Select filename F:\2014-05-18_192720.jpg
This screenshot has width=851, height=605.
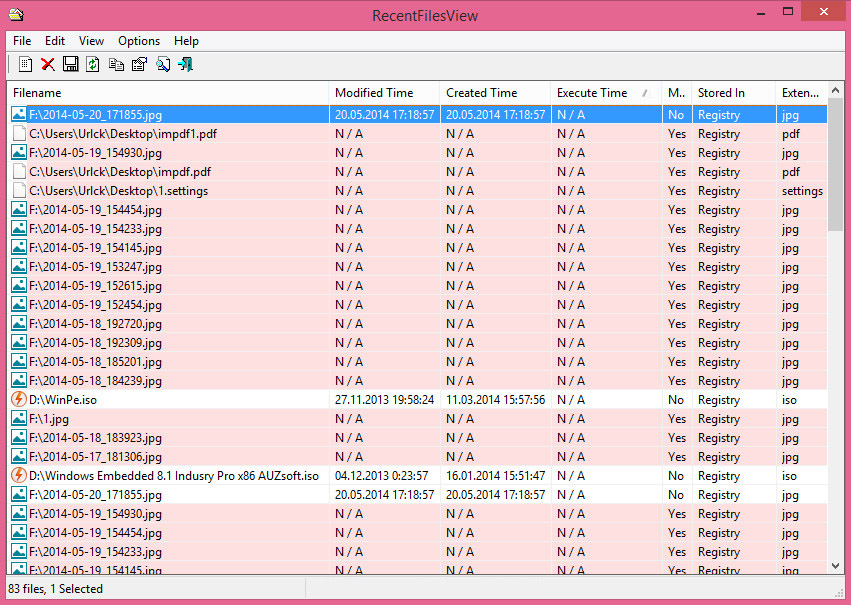[96, 324]
